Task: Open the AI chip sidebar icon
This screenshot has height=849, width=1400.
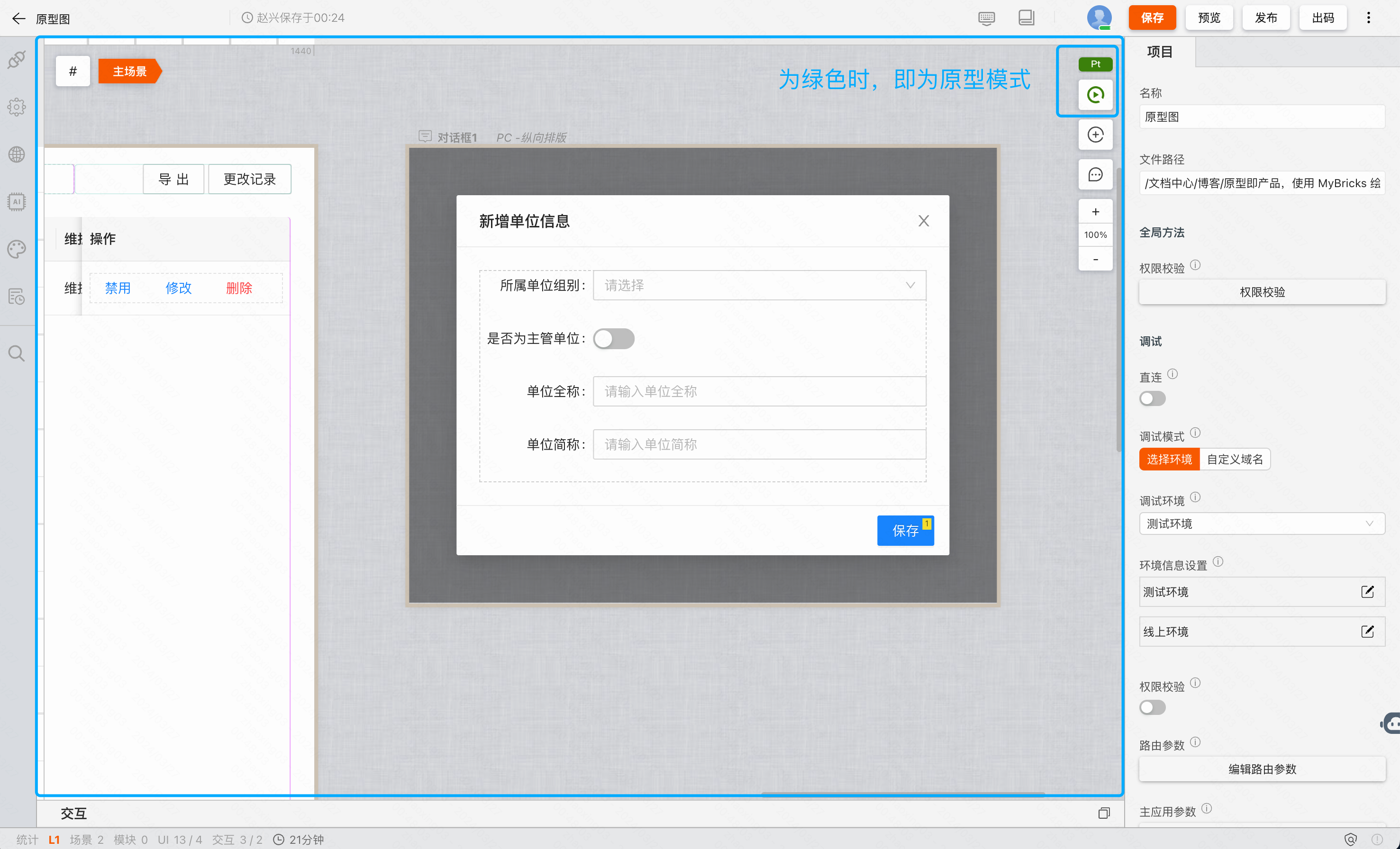Action: (x=17, y=202)
